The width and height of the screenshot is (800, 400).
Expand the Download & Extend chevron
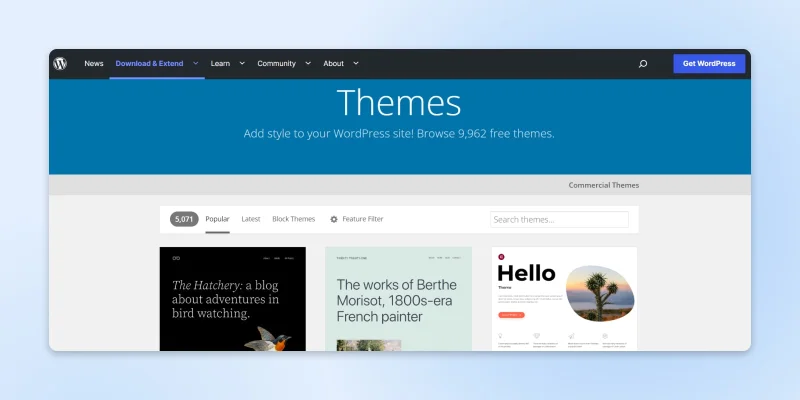coord(195,63)
